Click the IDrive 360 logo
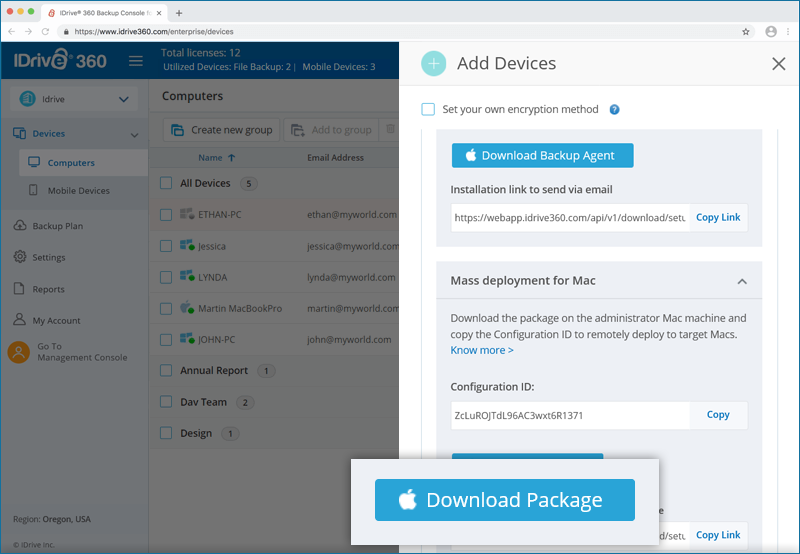 click(60, 60)
